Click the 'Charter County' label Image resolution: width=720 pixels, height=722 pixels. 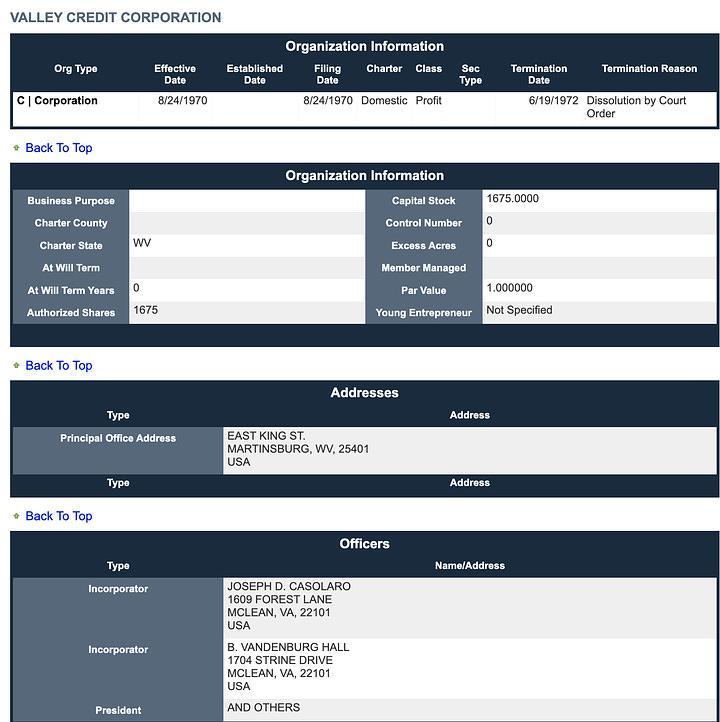tap(71, 223)
